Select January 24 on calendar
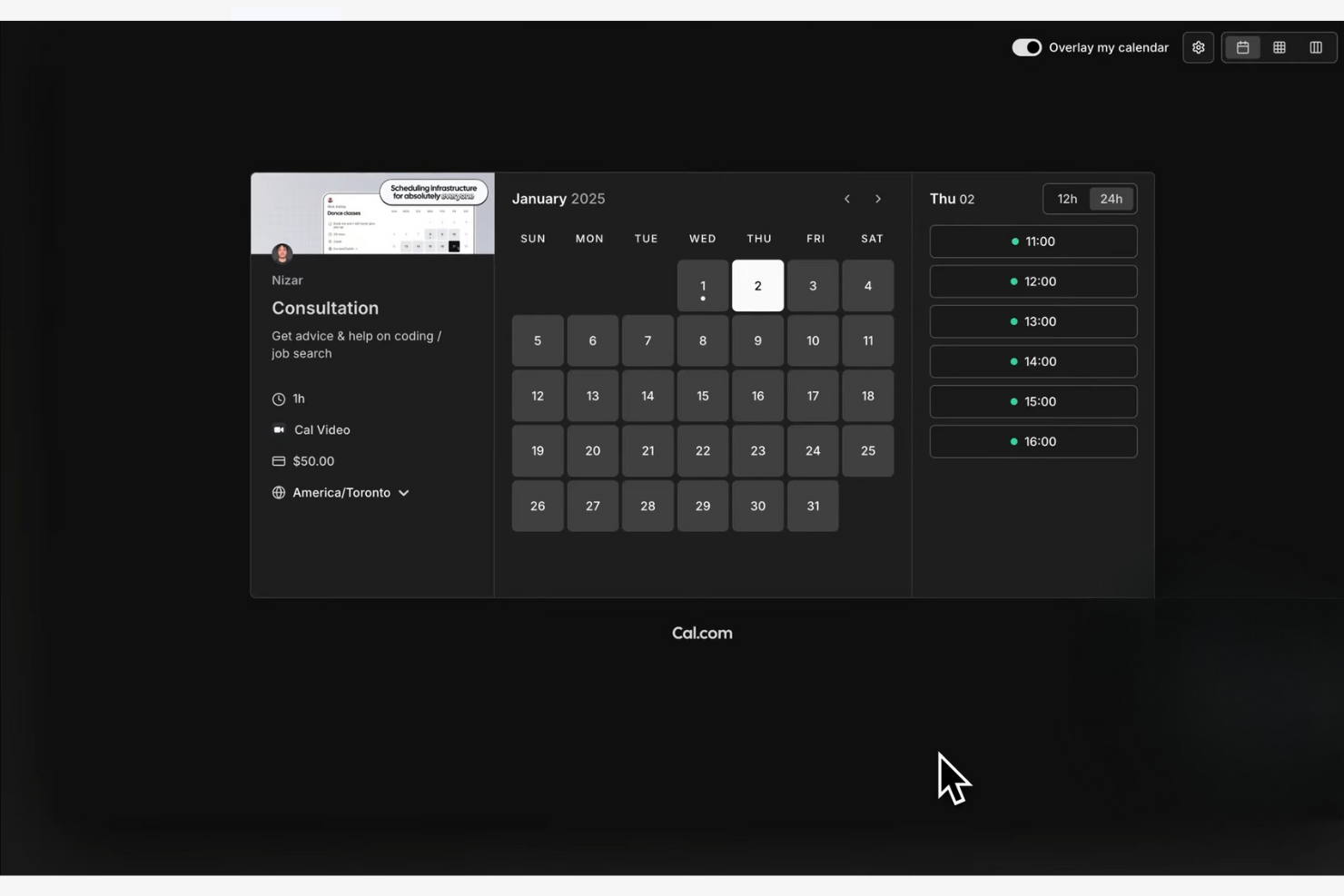Screen dimensions: 1344x896 (x=813, y=450)
